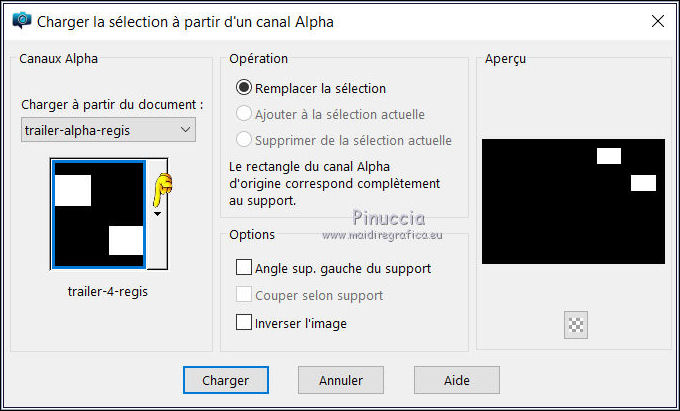Choose Supprimer de la sélection actuelle option

243,140
